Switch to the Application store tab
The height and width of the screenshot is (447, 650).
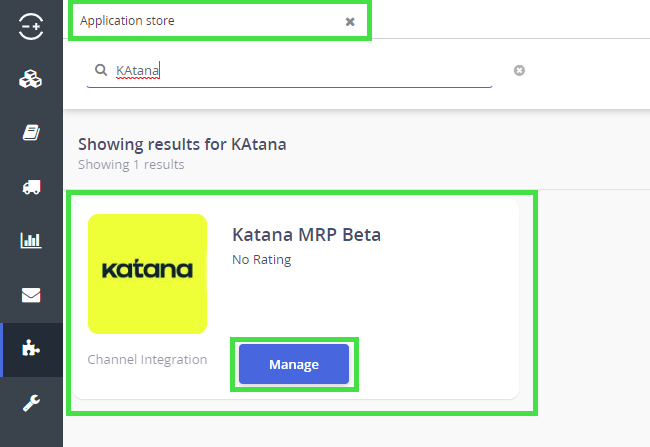[200, 21]
